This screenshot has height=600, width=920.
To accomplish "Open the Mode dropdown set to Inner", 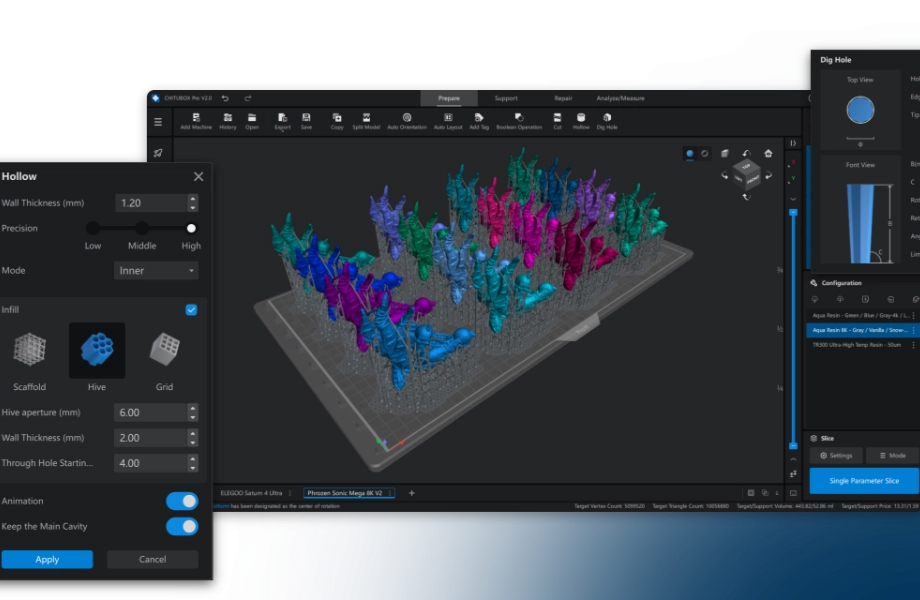I will click(x=156, y=271).
